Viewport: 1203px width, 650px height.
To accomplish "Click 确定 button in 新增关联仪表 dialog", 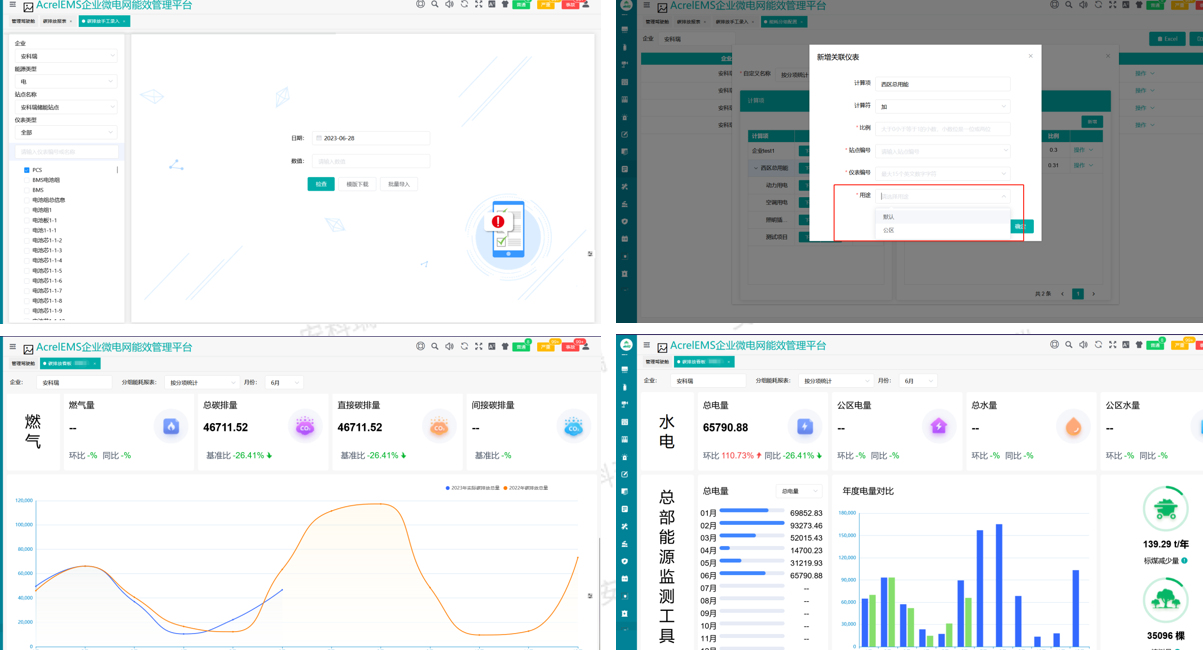I will pos(1021,227).
